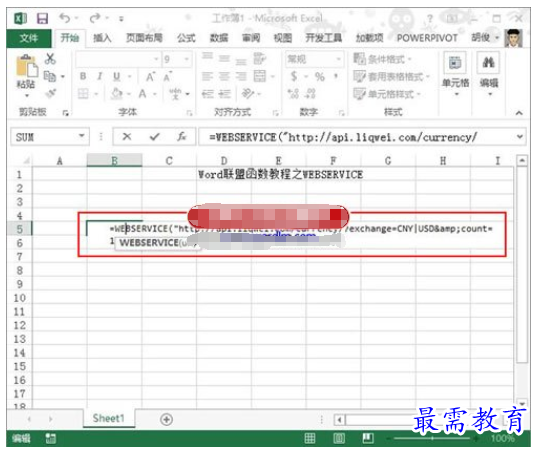The image size is (535, 451).
Task: Switch to Normal view
Action: [x=309, y=438]
